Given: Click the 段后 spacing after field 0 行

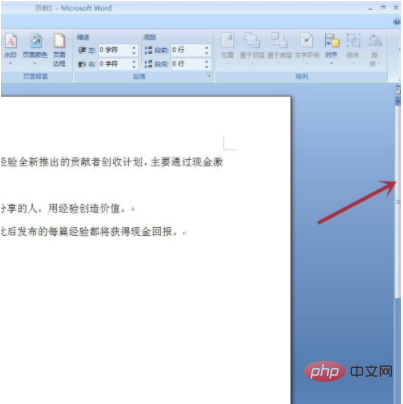Looking at the screenshot, I should pyautogui.click(x=188, y=64).
